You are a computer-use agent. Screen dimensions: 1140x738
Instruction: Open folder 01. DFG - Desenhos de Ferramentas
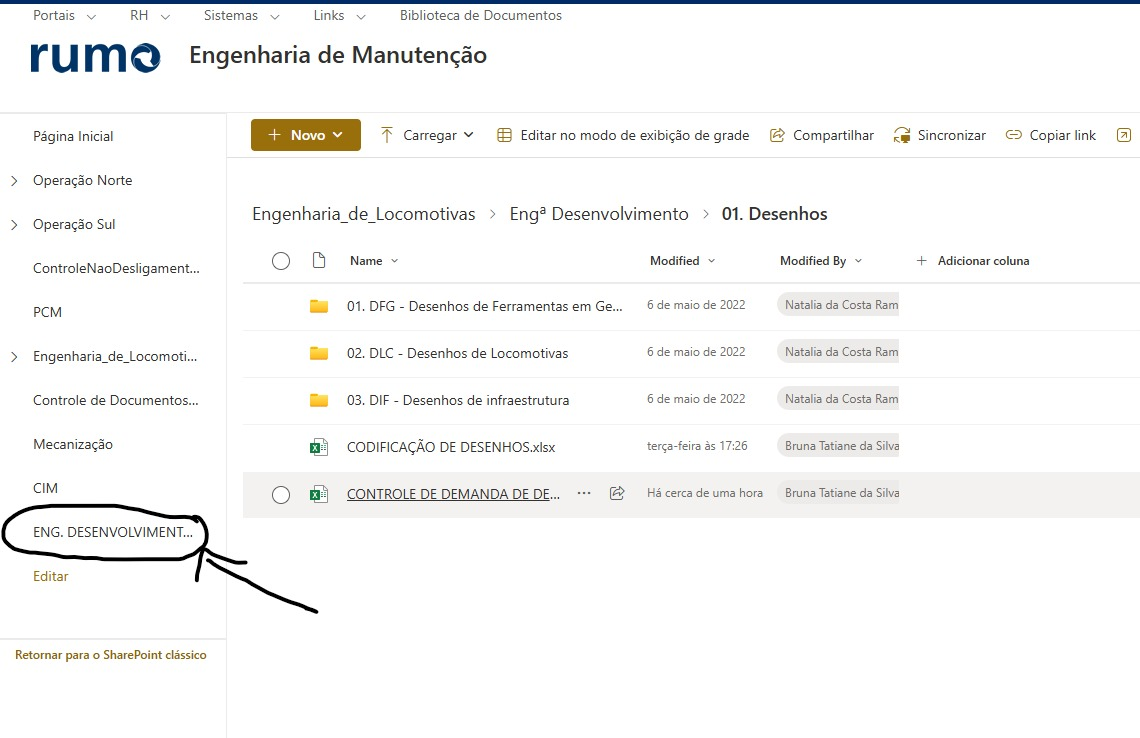coord(484,306)
